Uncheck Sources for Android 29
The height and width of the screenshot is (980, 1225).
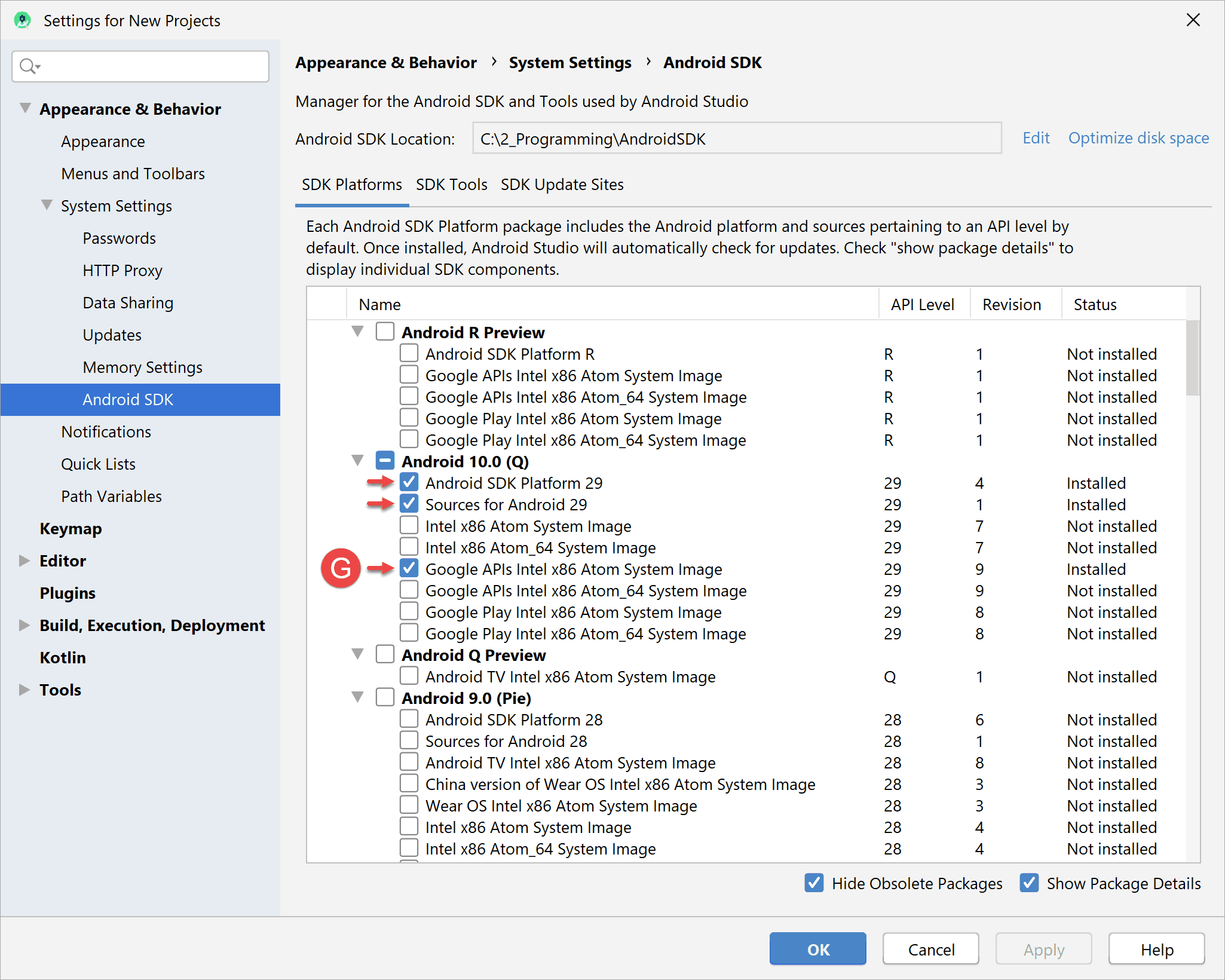click(x=409, y=504)
